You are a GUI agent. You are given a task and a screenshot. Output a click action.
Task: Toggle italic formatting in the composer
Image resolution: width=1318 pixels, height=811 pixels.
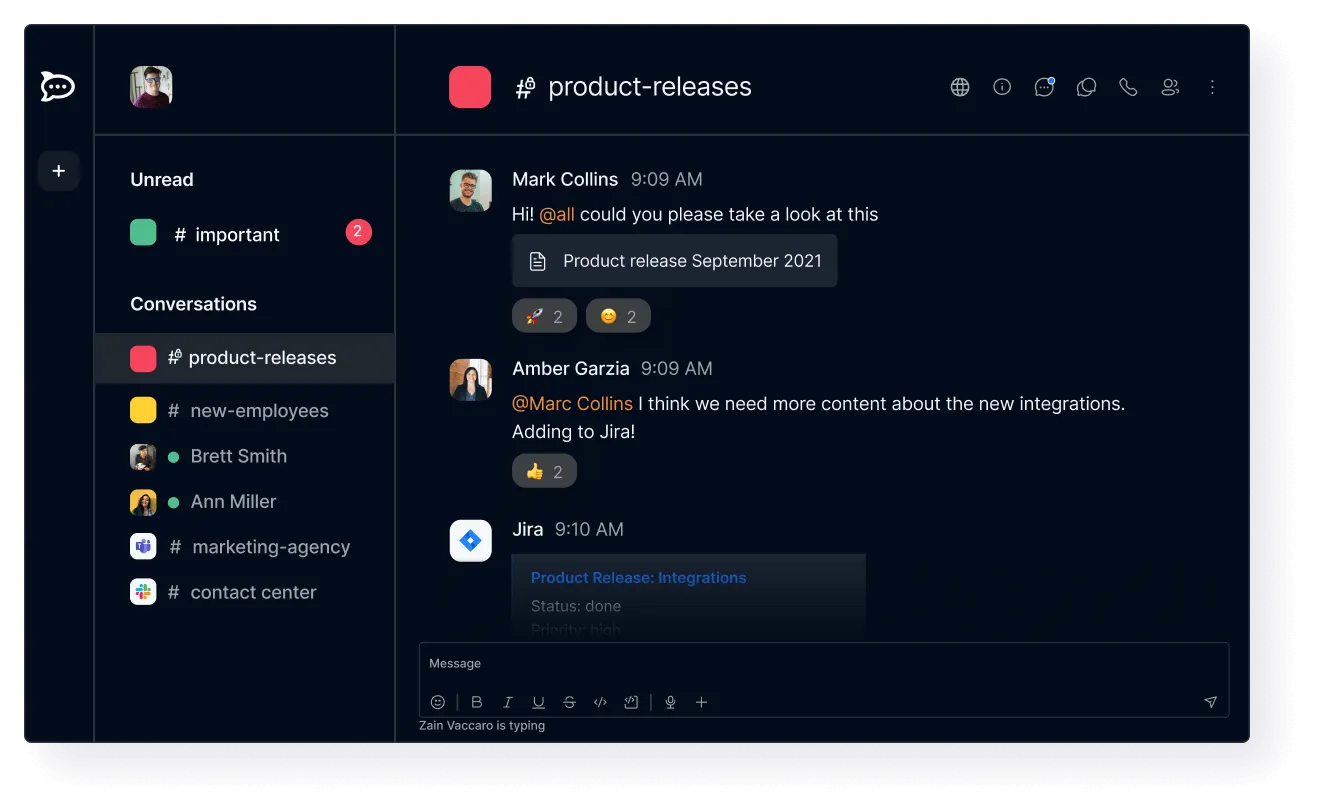click(507, 701)
